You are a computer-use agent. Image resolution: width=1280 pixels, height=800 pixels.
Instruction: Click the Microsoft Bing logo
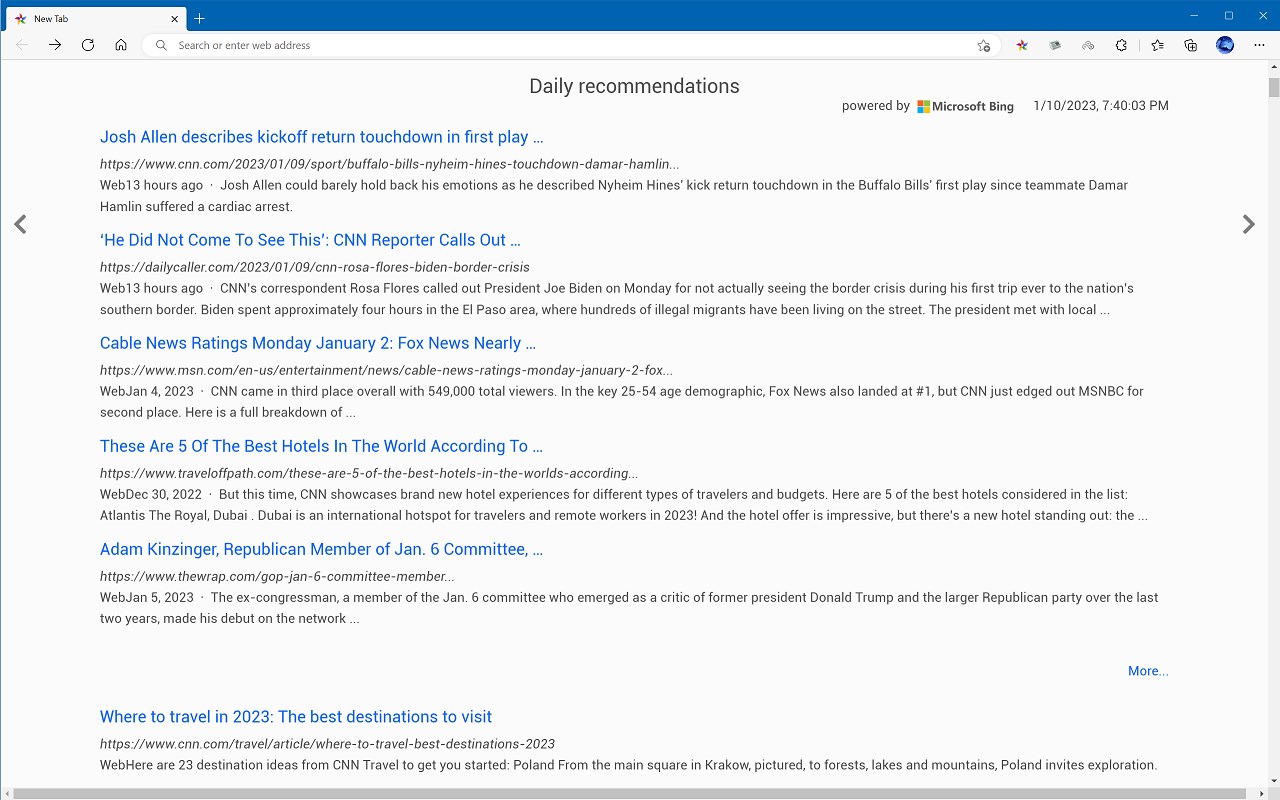[965, 106]
